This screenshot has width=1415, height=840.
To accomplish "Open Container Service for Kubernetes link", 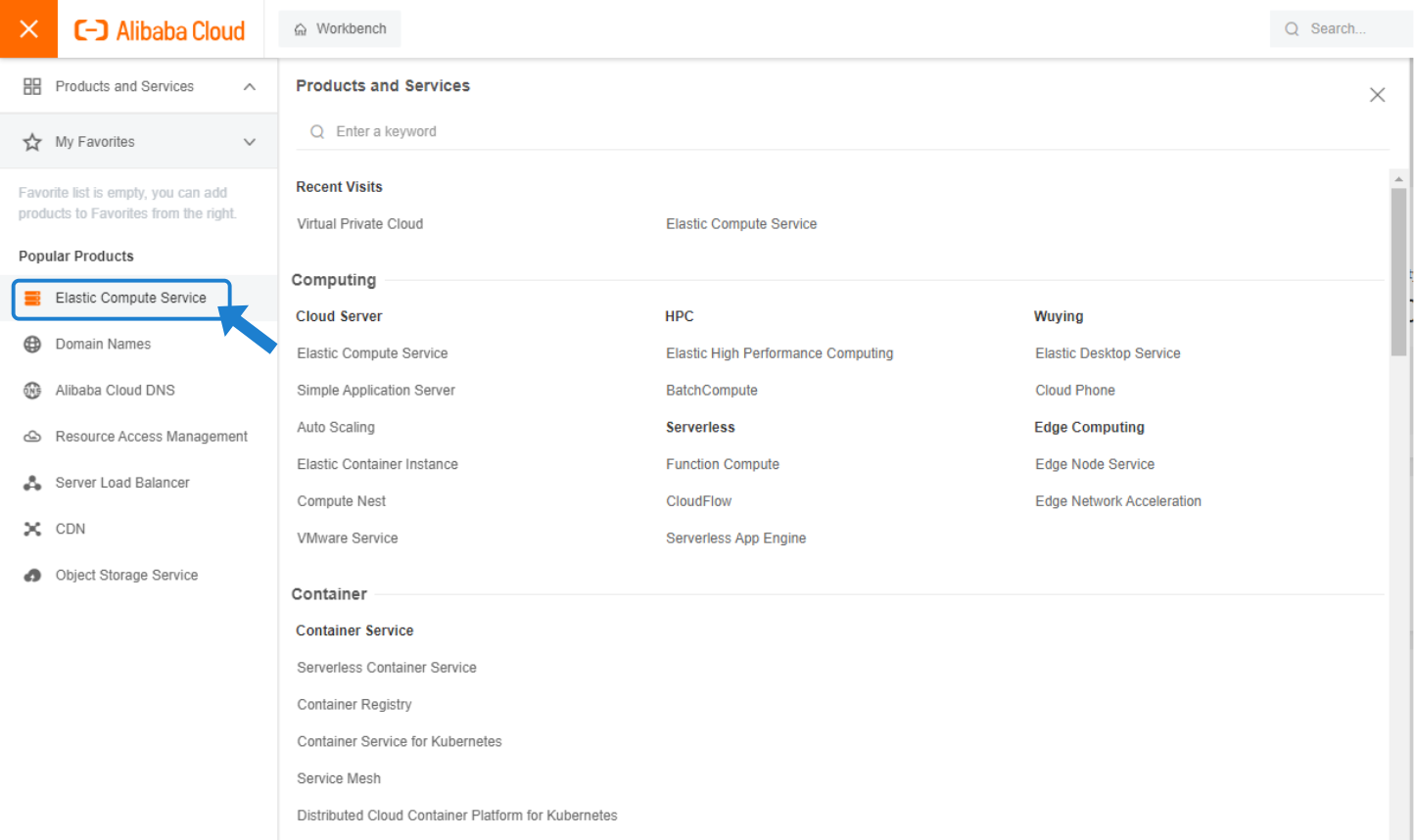I will (399, 741).
